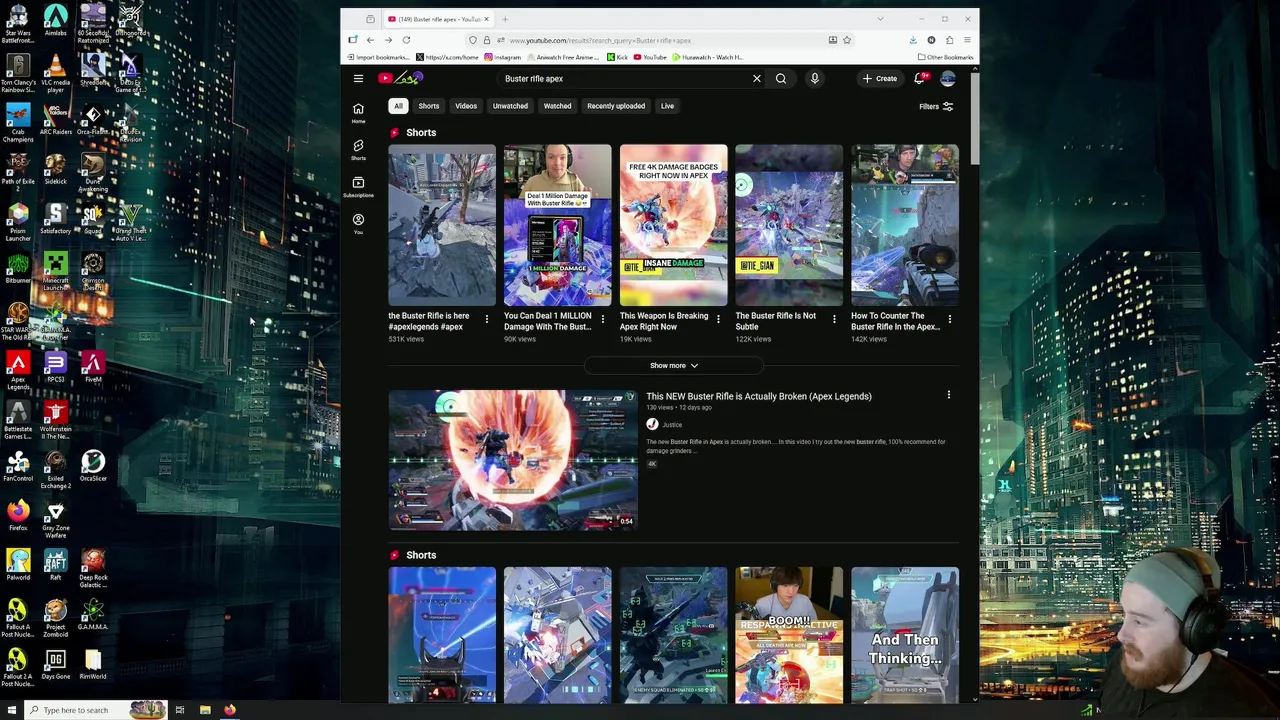Launch the Firefox desktop shortcut
This screenshot has width=1280, height=720.
(x=17, y=516)
